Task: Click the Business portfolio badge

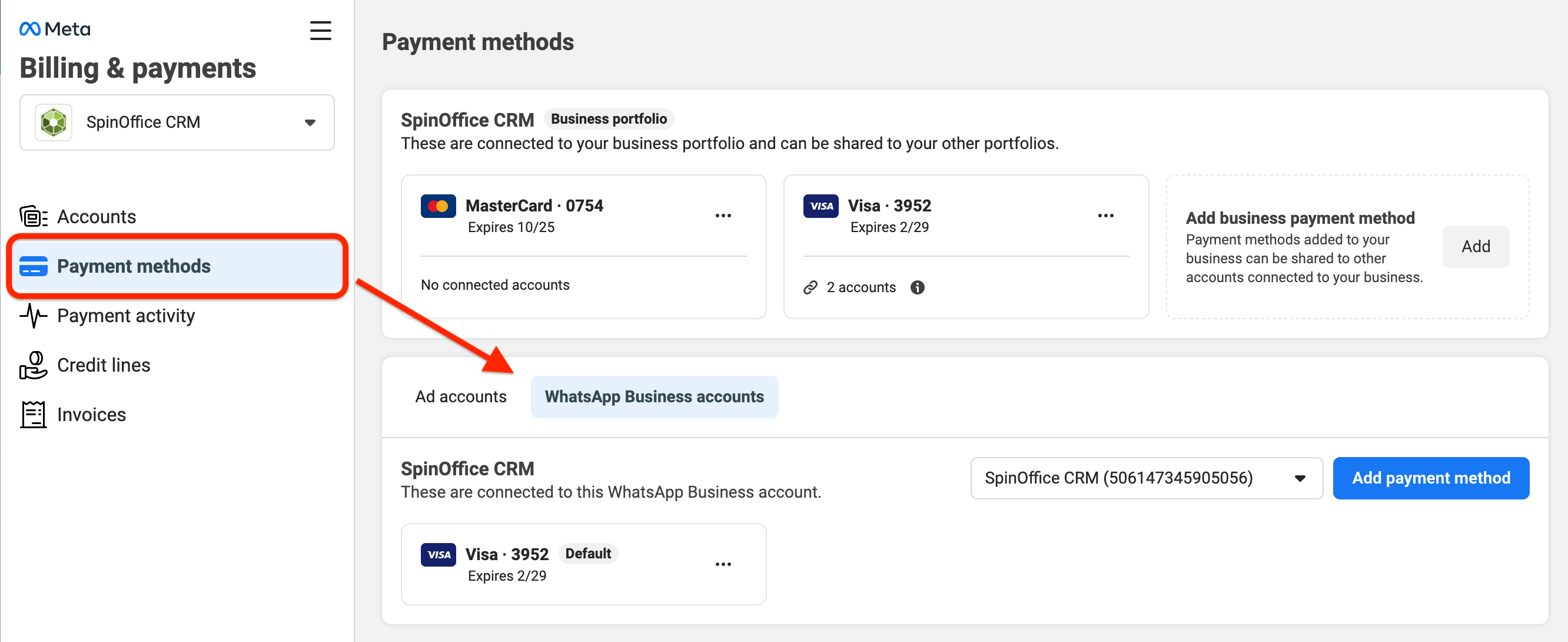Action: click(x=608, y=119)
